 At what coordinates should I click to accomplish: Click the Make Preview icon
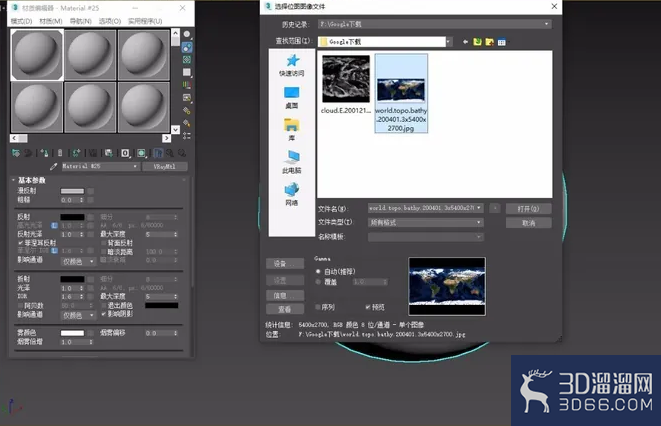pyautogui.click(x=187, y=98)
